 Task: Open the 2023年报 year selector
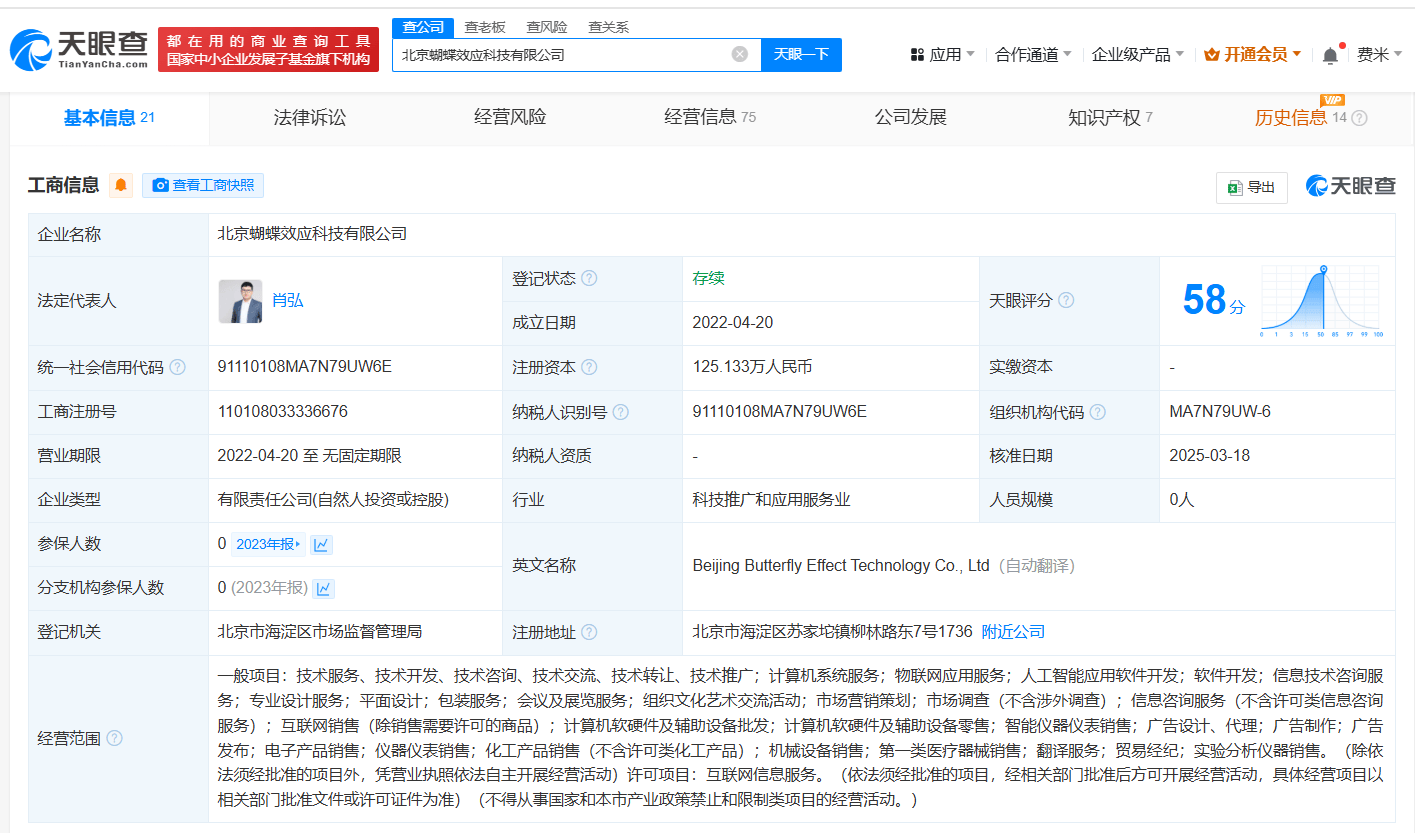267,544
